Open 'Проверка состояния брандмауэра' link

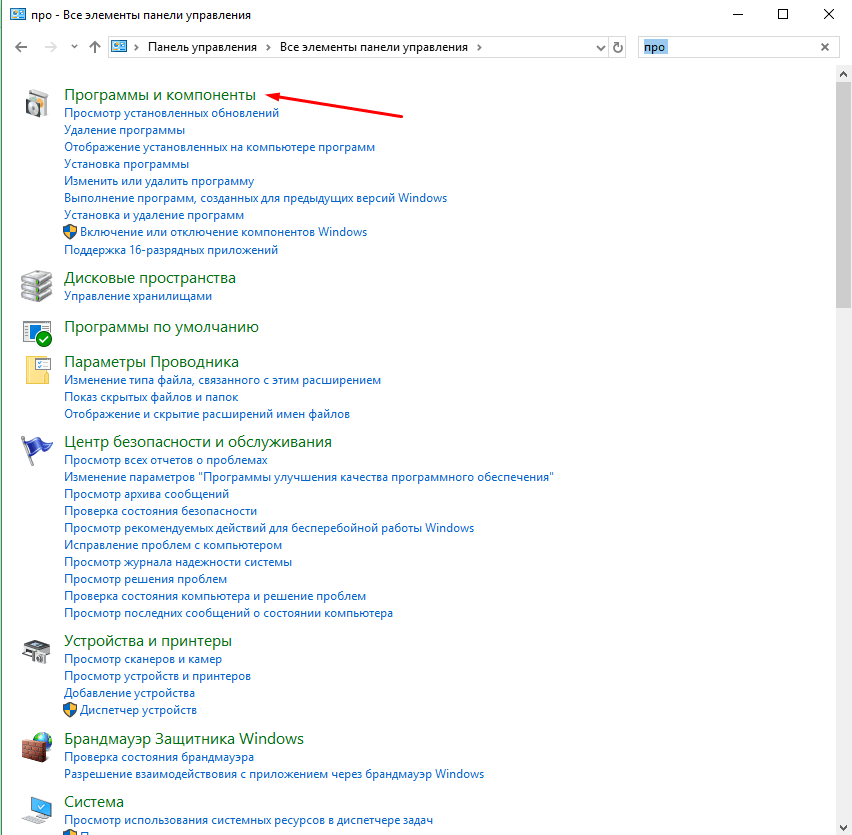[159, 757]
